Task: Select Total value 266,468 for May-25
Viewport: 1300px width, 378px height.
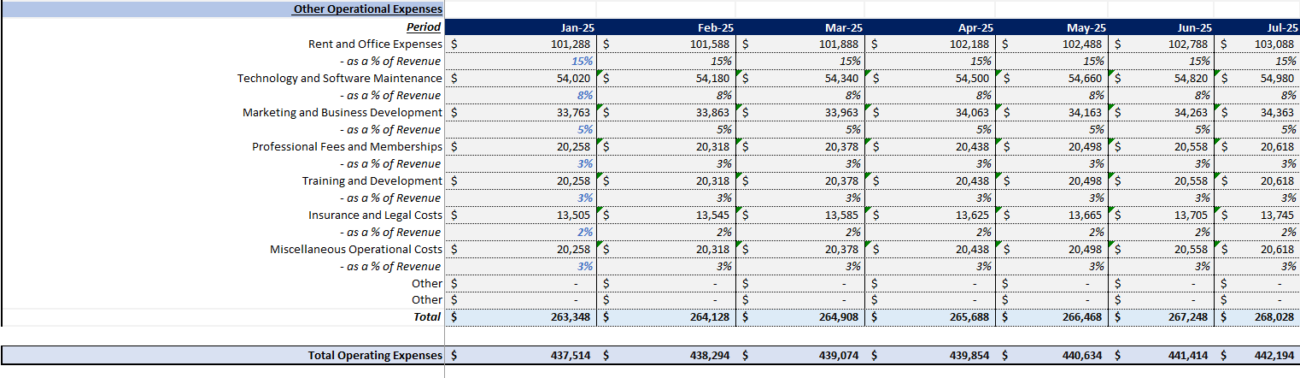Action: (1053, 316)
